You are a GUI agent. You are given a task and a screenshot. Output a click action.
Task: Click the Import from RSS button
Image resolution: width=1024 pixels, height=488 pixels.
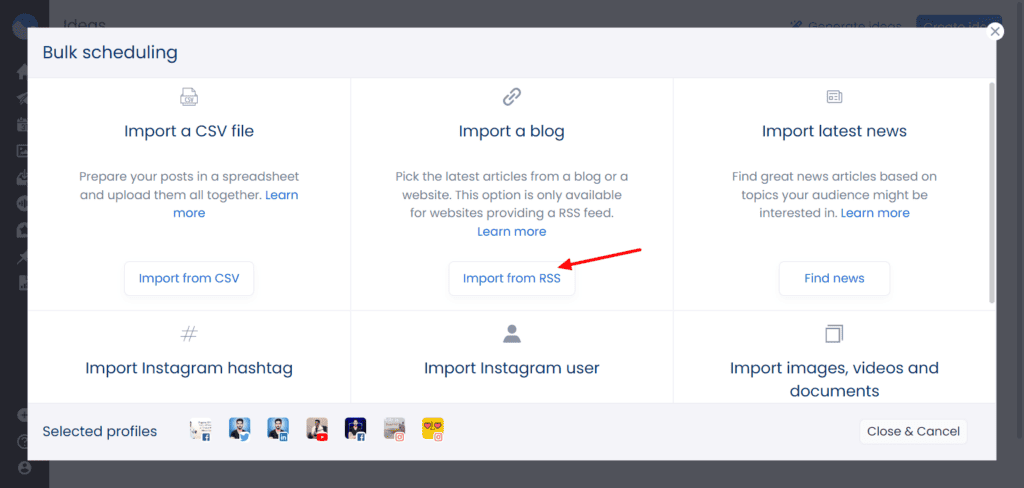[x=511, y=278]
